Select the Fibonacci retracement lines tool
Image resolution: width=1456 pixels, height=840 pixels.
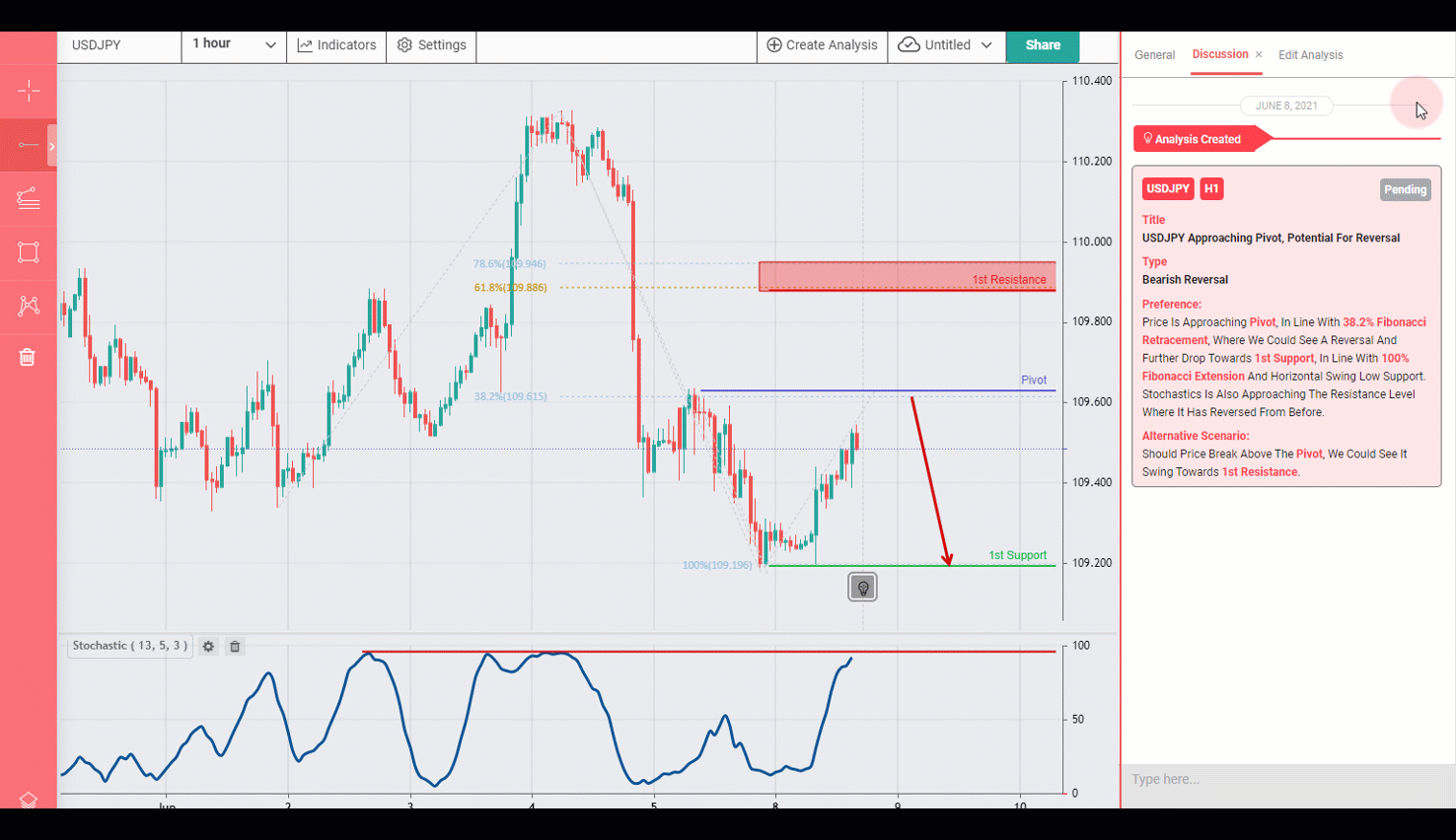pos(29,198)
